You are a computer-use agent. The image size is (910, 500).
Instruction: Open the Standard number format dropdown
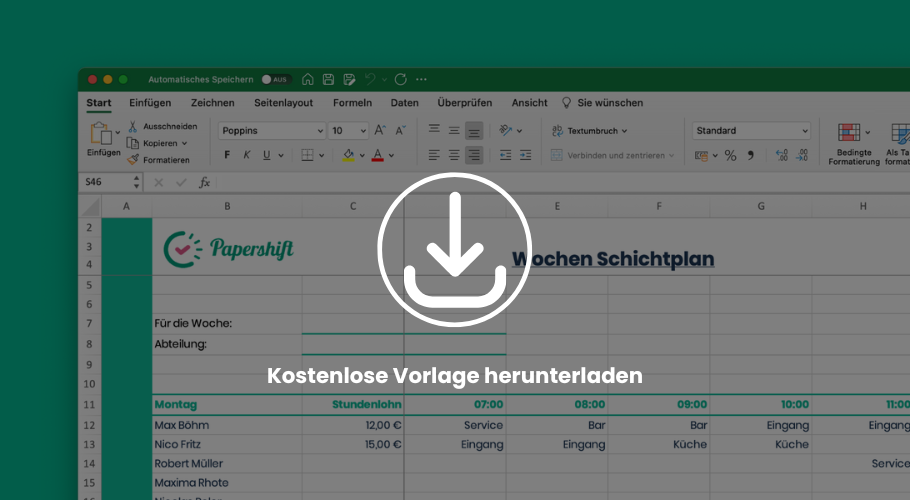[x=751, y=131]
